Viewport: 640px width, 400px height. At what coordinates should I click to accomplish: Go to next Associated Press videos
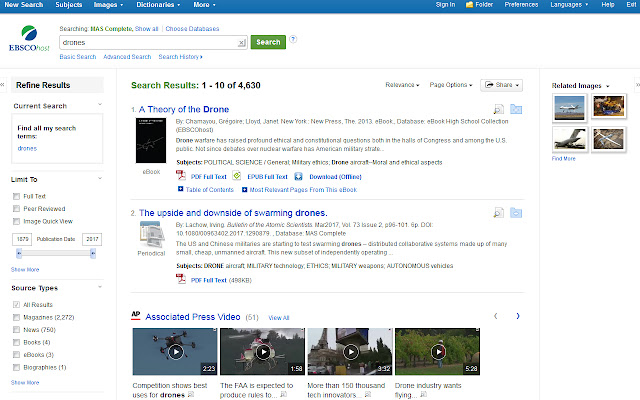pyautogui.click(x=518, y=316)
